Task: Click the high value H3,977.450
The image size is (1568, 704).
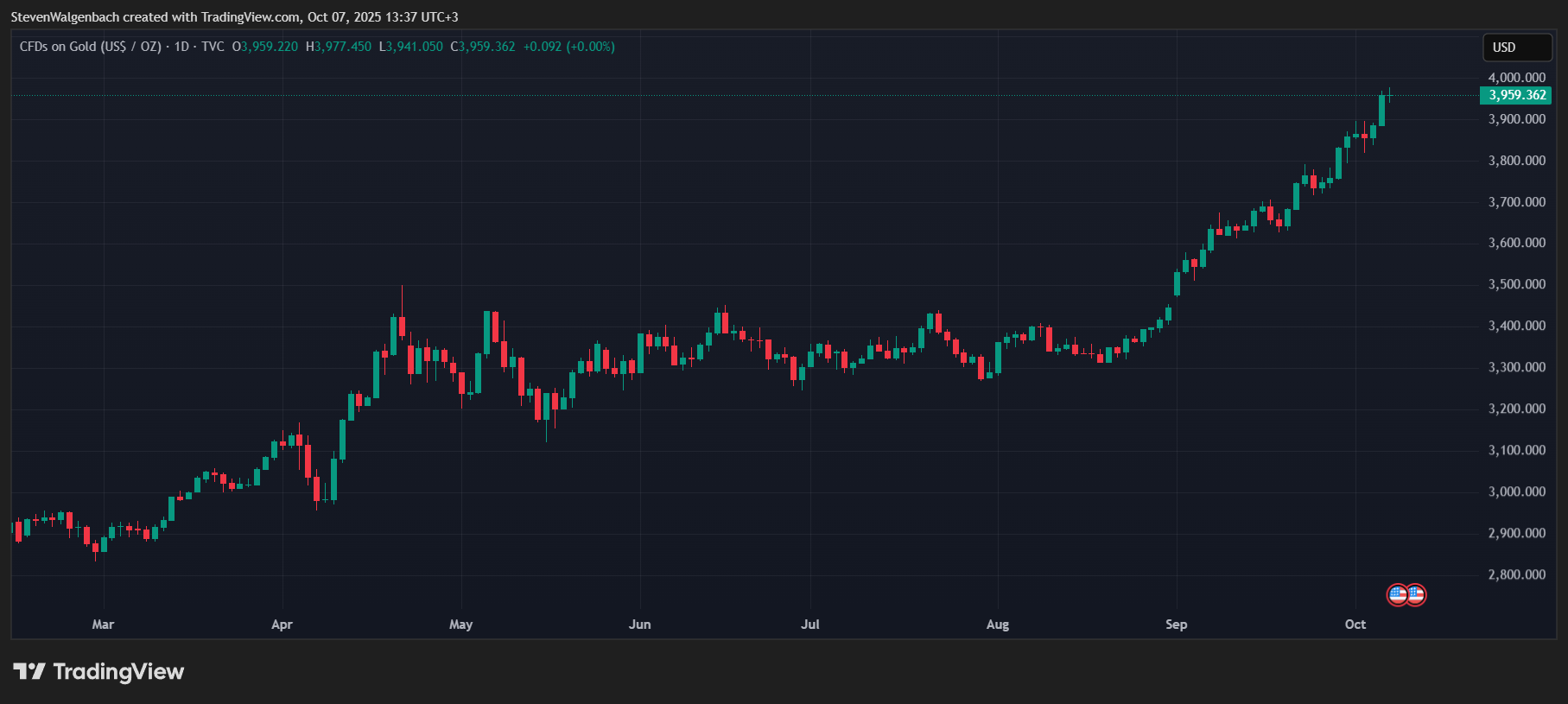Action: click(x=339, y=47)
